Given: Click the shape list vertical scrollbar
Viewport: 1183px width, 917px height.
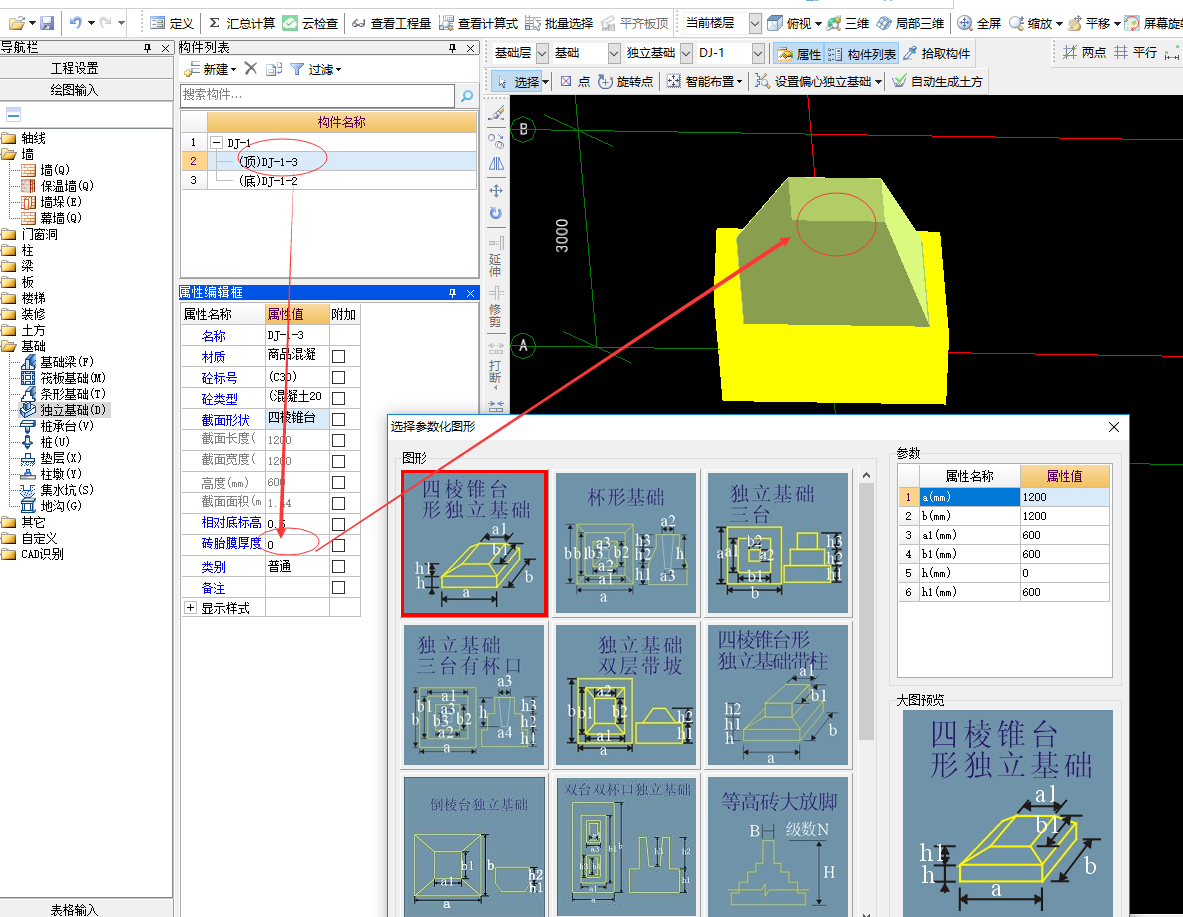Looking at the screenshot, I should coord(866,611).
